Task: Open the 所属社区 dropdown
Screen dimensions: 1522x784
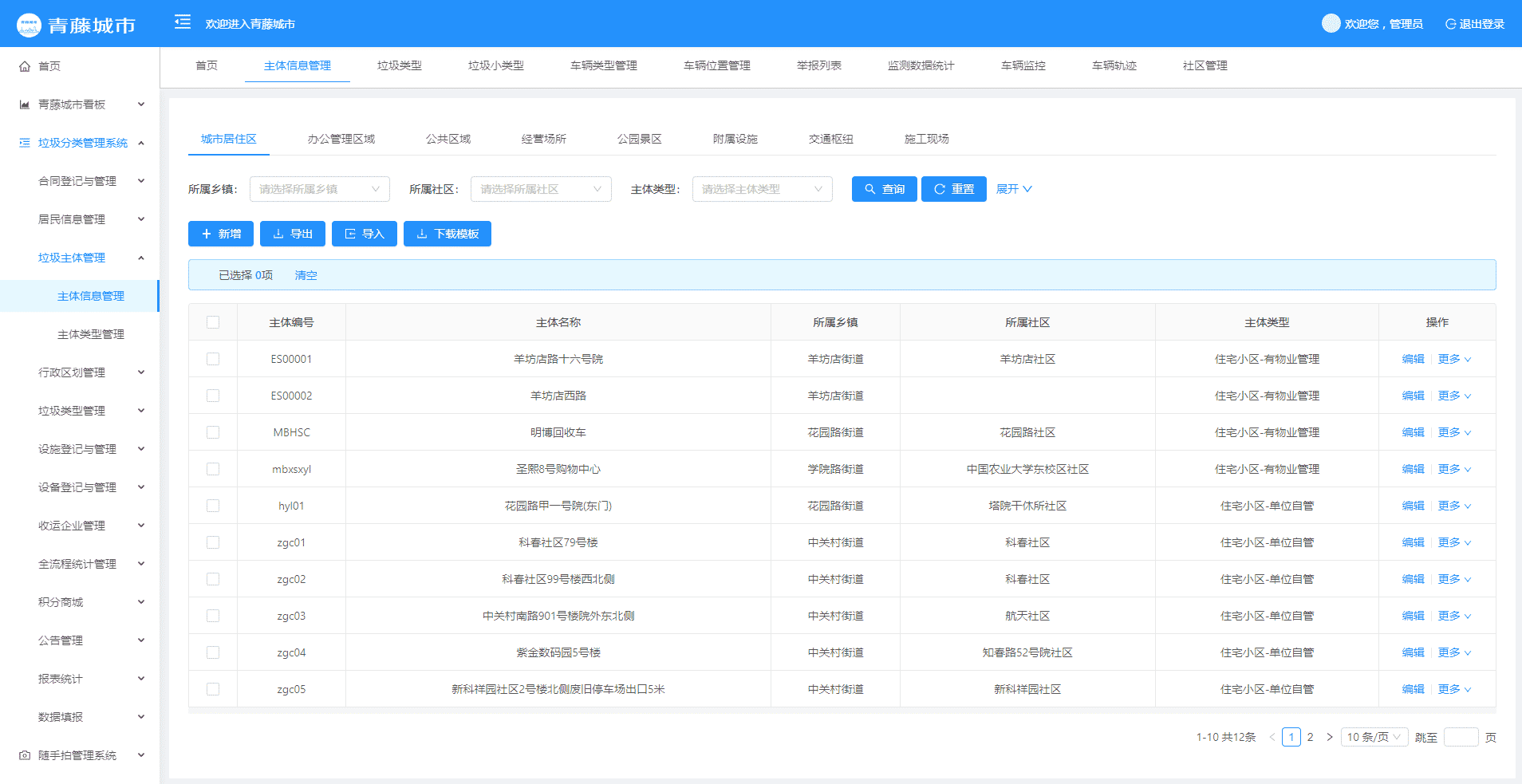Action: [541, 189]
